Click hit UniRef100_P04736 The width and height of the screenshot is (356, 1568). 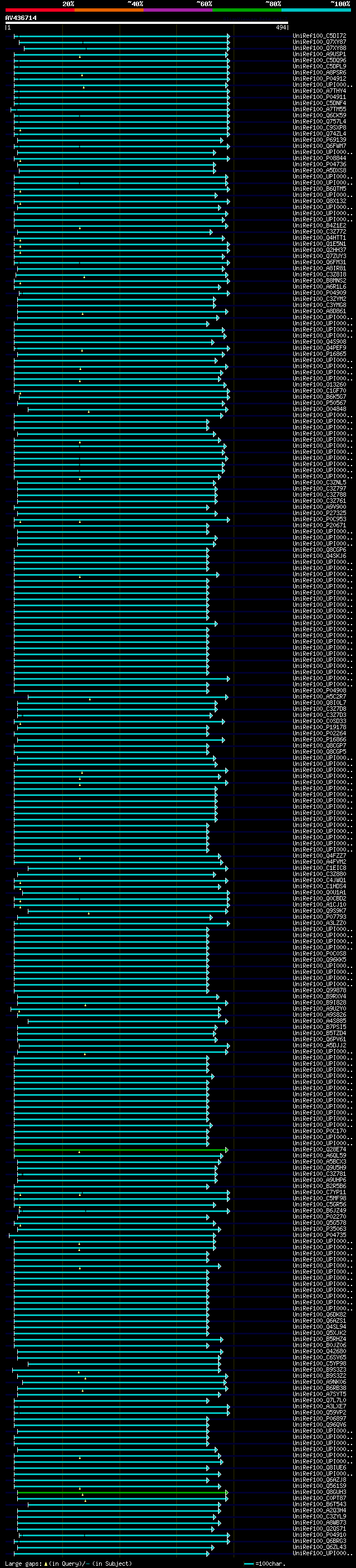(319, 164)
